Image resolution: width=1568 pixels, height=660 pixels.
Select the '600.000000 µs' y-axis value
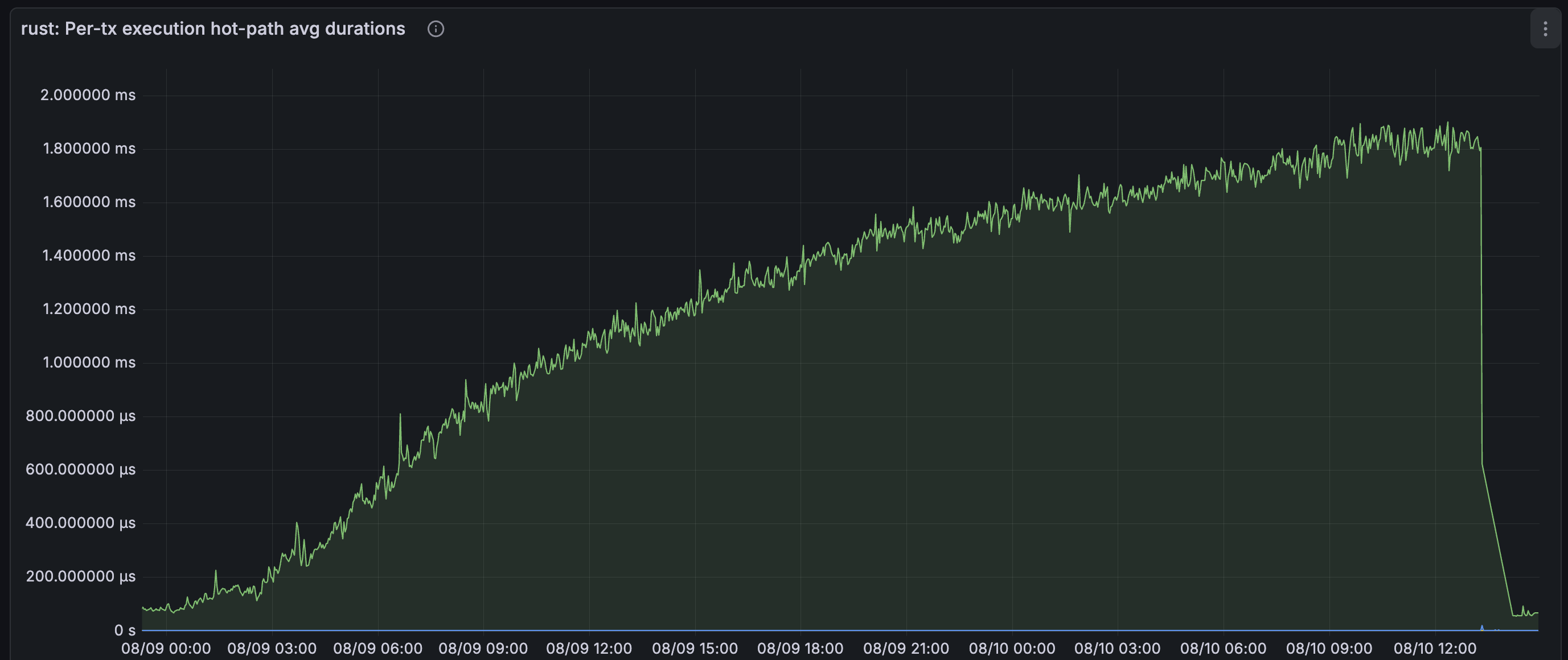pyautogui.click(x=80, y=469)
